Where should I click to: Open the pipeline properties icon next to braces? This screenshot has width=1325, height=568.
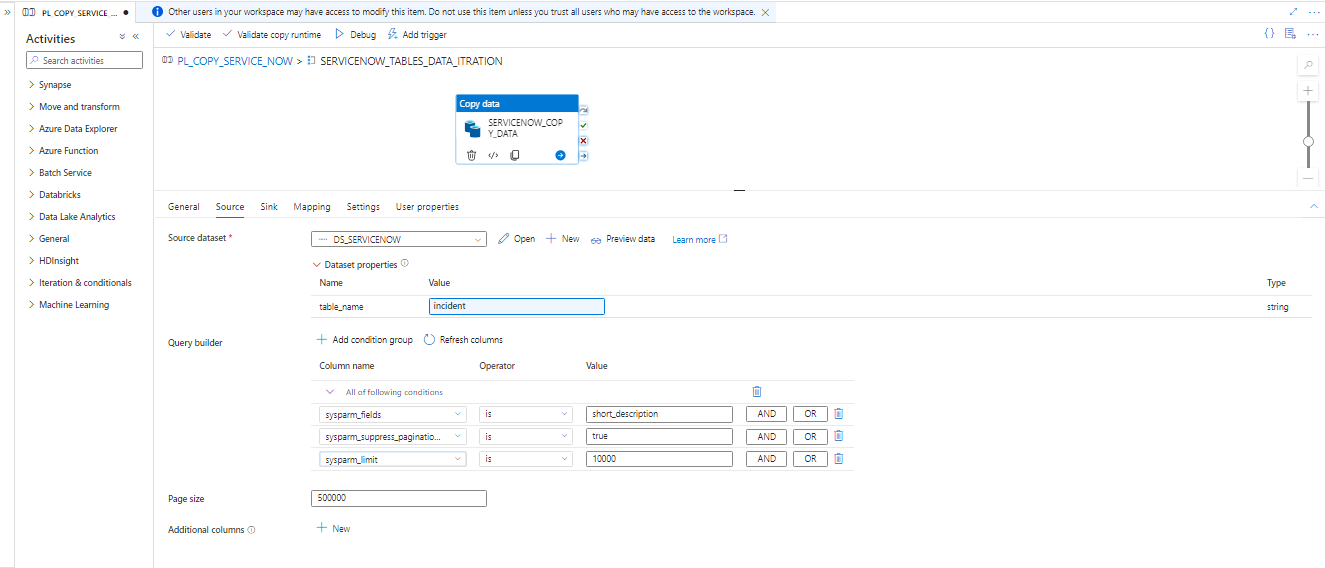1290,34
